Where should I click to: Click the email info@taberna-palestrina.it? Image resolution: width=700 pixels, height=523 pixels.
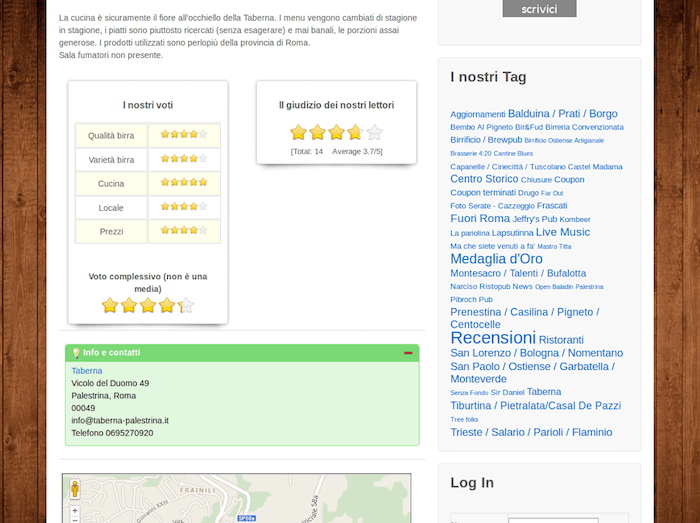pos(120,420)
